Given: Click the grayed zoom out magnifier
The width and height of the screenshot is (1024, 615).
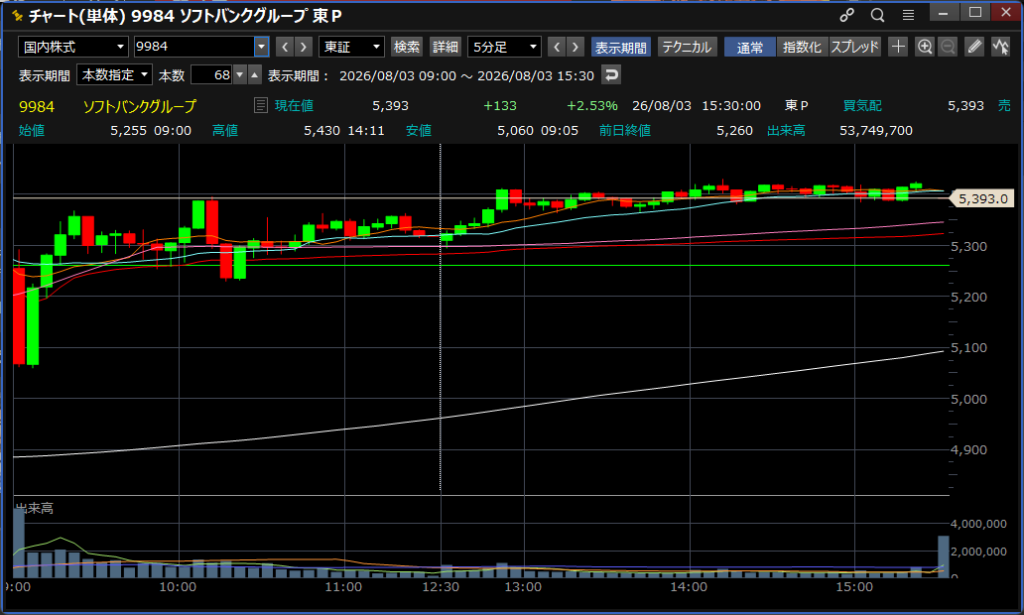Looking at the screenshot, I should (948, 46).
